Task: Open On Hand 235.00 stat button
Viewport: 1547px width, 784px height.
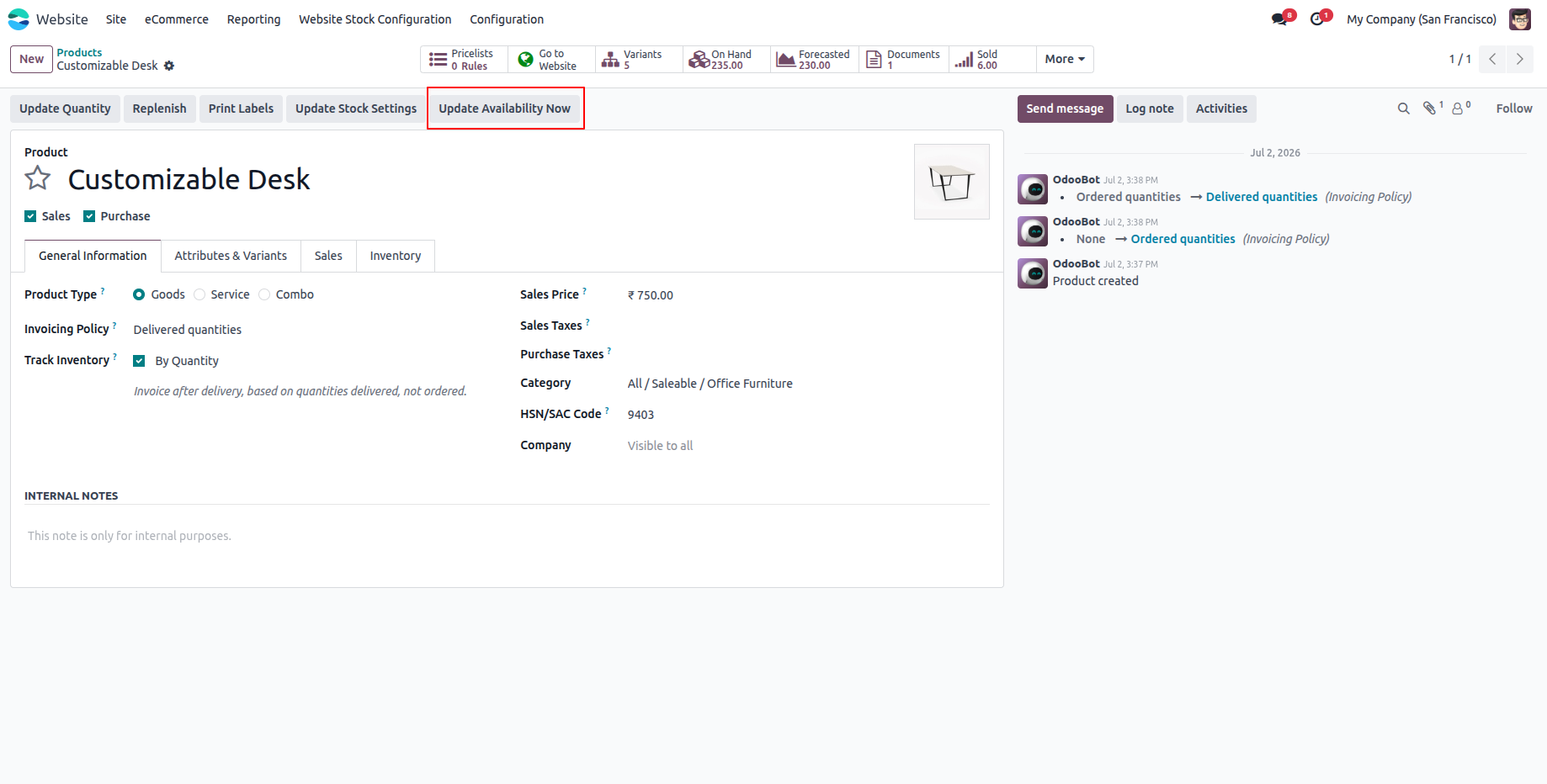Action: coord(726,60)
